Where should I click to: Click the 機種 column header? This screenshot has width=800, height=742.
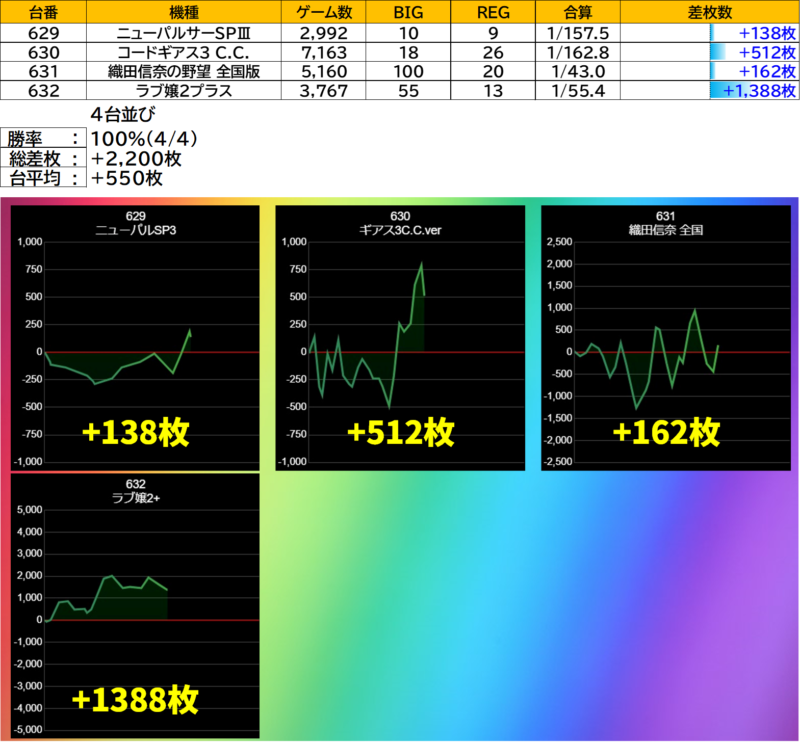[184, 12]
